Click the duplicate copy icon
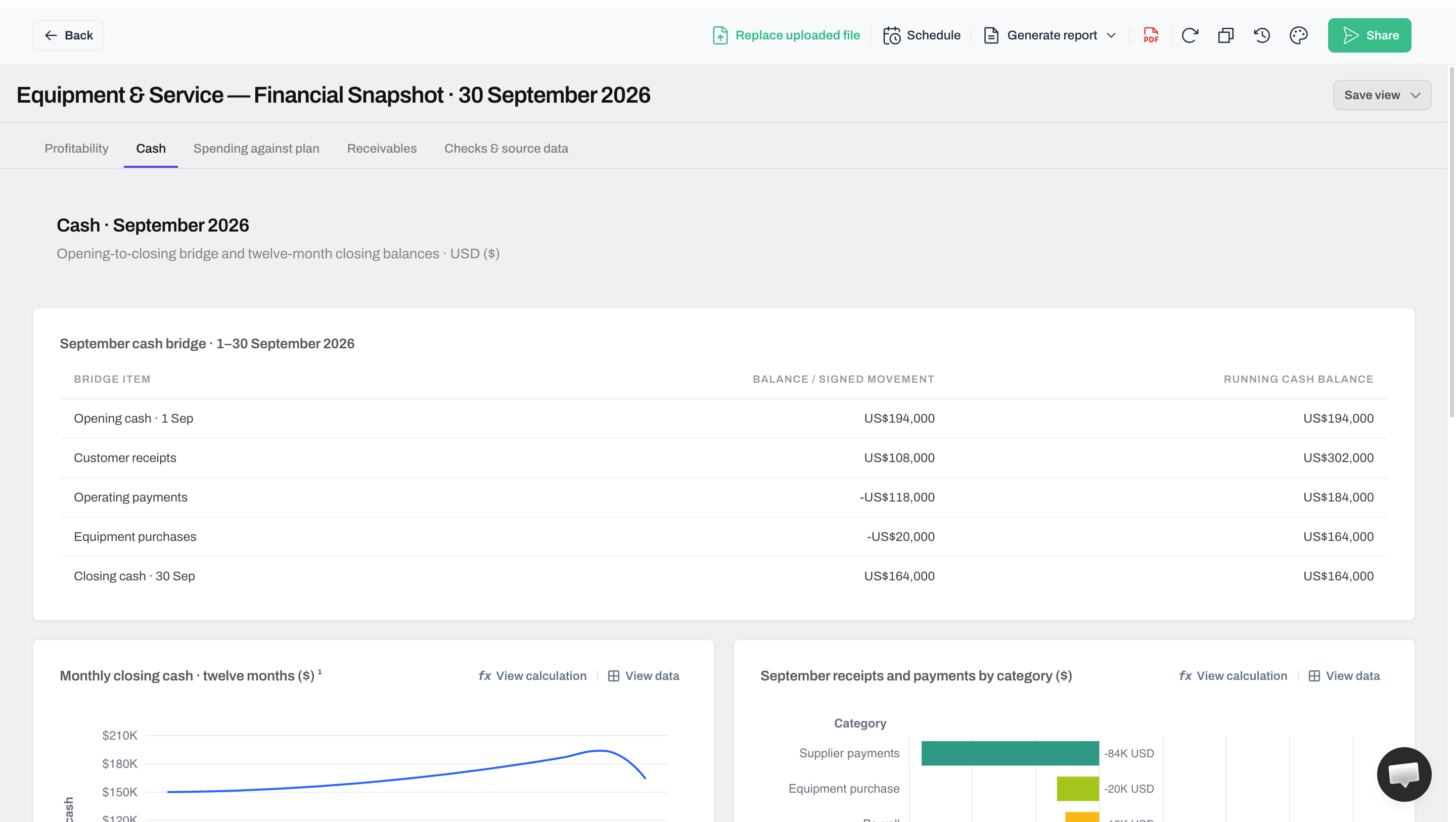This screenshot has height=822, width=1456. point(1225,35)
